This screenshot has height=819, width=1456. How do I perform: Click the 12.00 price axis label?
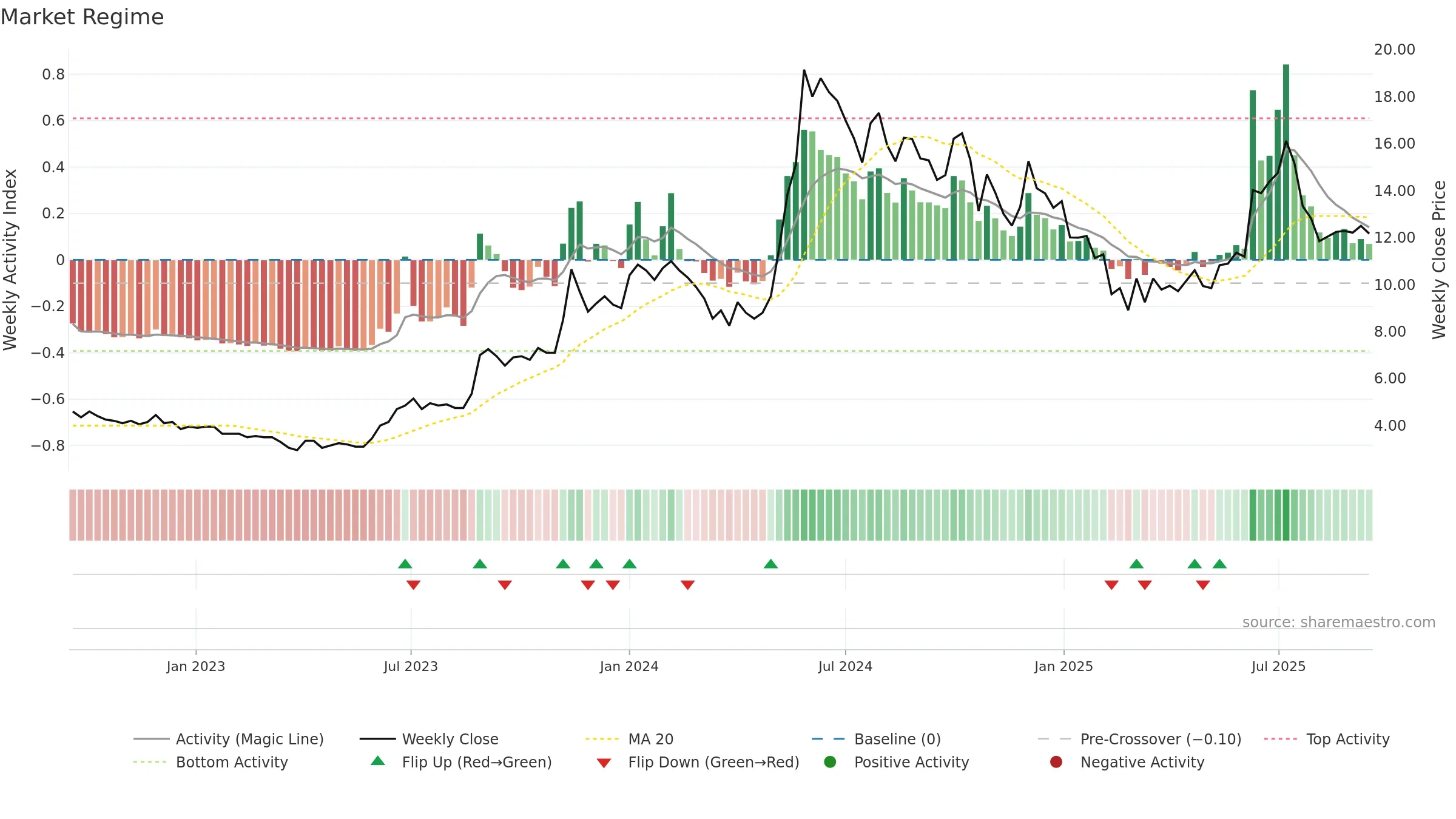pyautogui.click(x=1394, y=237)
